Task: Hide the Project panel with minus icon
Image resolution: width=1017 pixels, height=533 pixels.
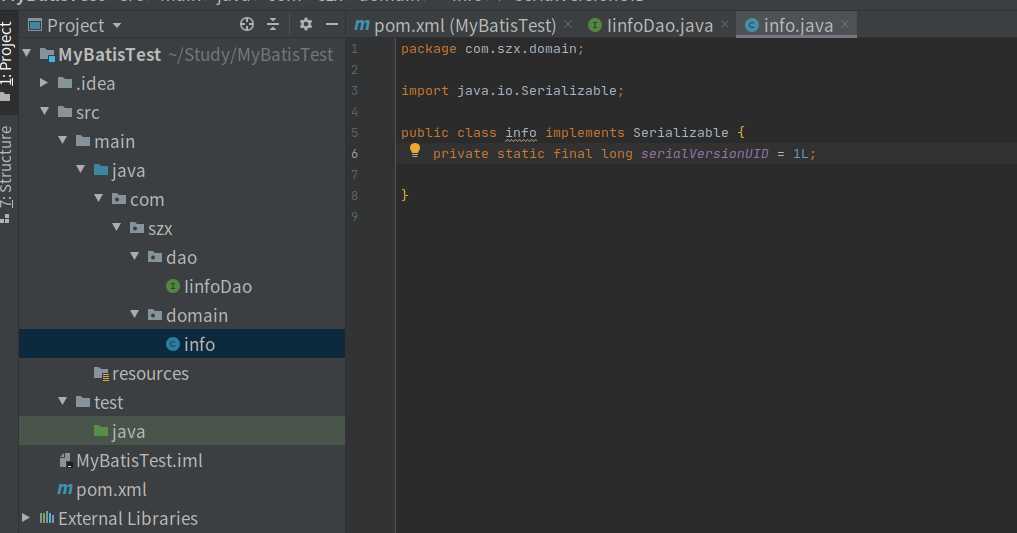Action: pyautogui.click(x=331, y=25)
